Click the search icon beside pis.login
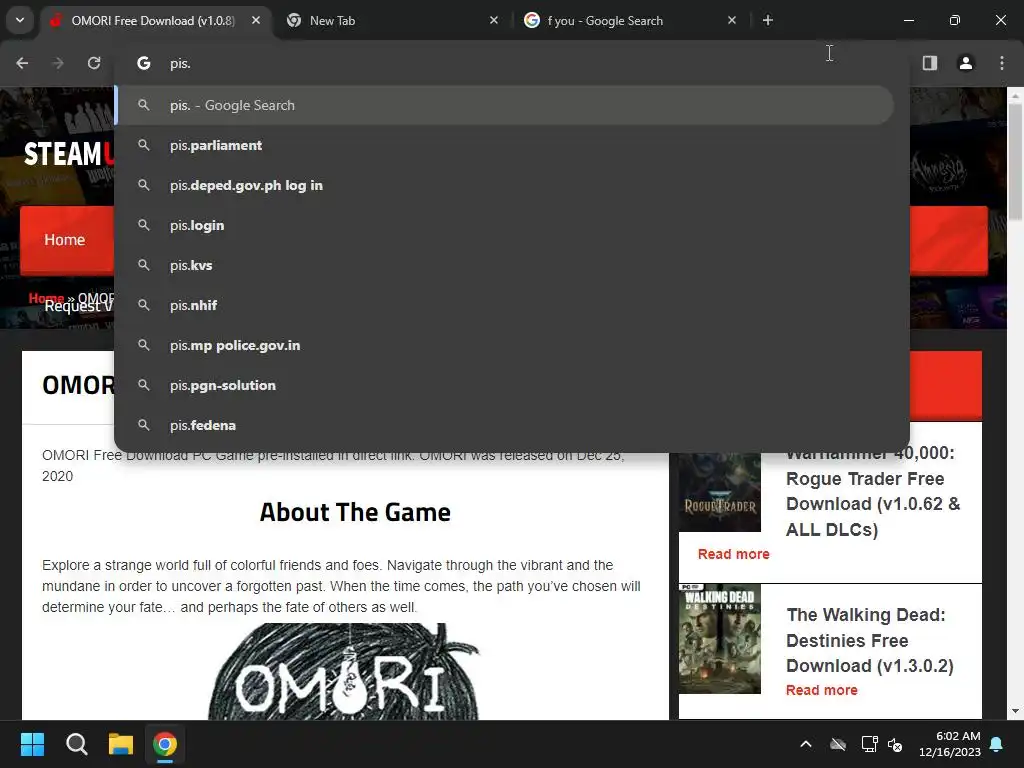 pos(144,225)
